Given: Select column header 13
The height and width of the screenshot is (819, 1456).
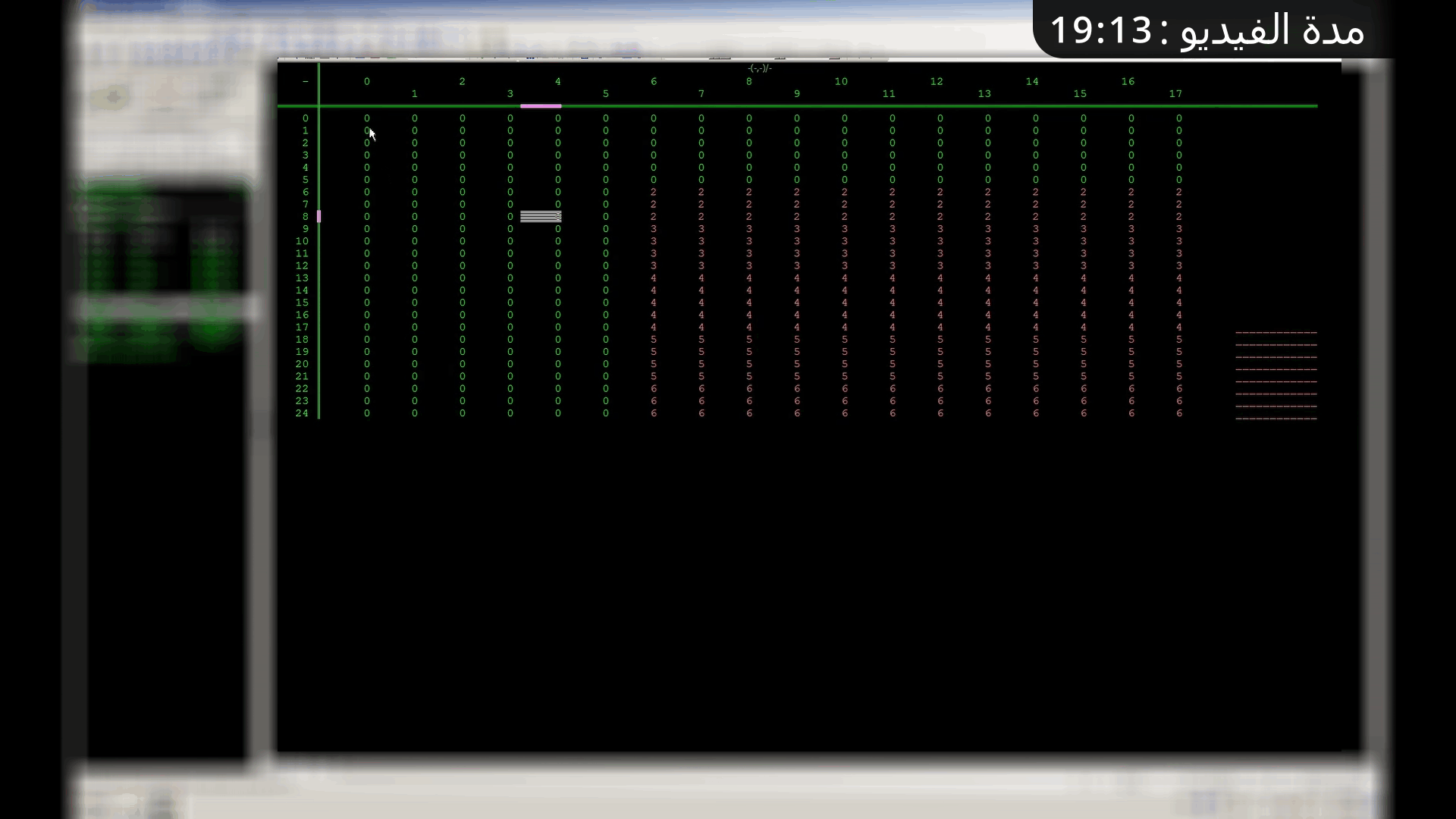Looking at the screenshot, I should click(x=984, y=94).
